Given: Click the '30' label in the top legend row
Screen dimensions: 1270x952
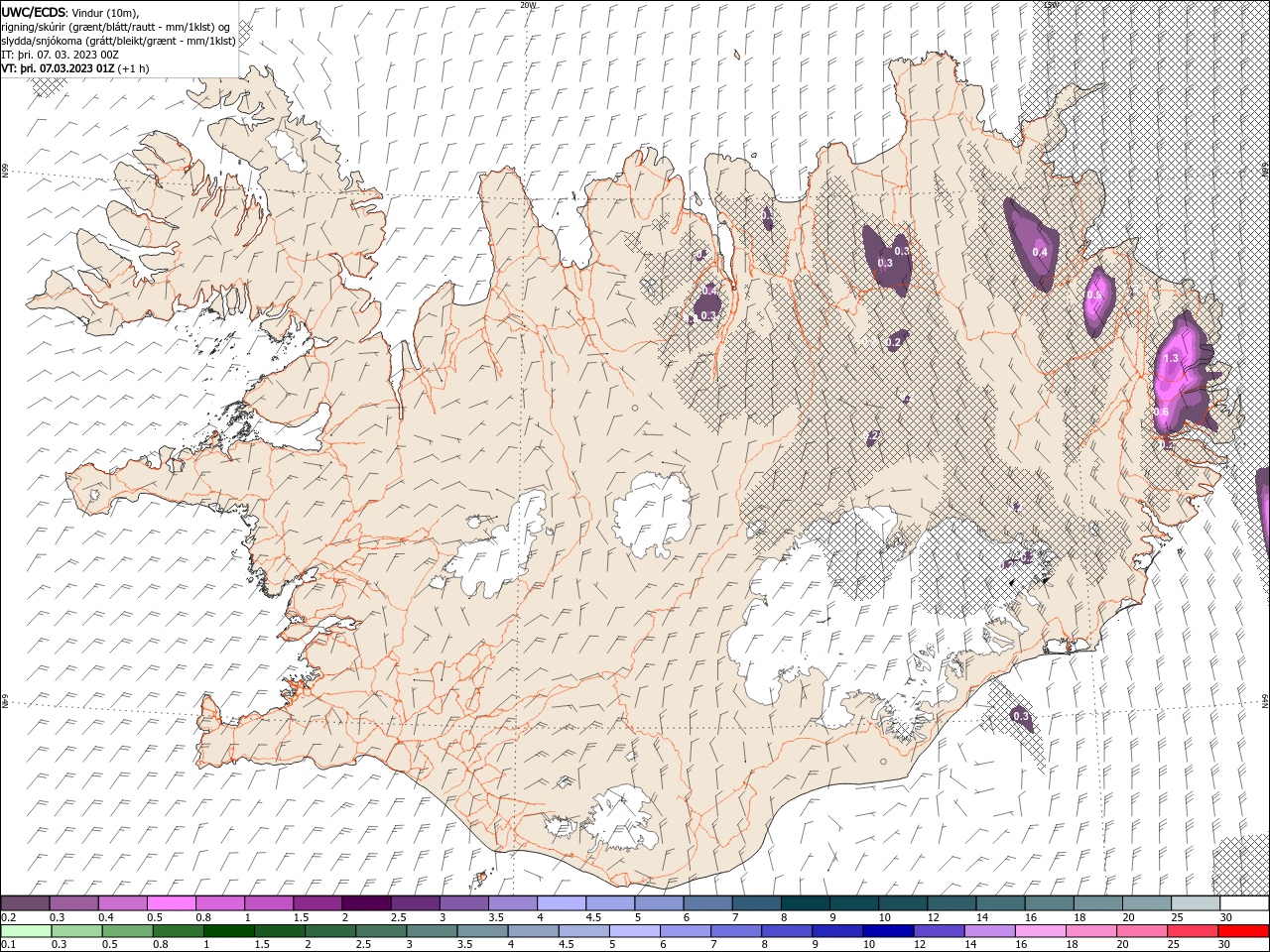Looking at the screenshot, I should pyautogui.click(x=1226, y=917).
